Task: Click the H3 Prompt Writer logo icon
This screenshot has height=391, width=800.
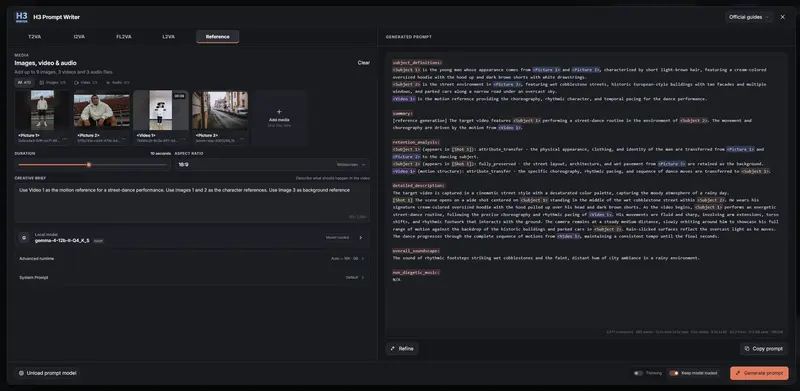Action: 21,17
